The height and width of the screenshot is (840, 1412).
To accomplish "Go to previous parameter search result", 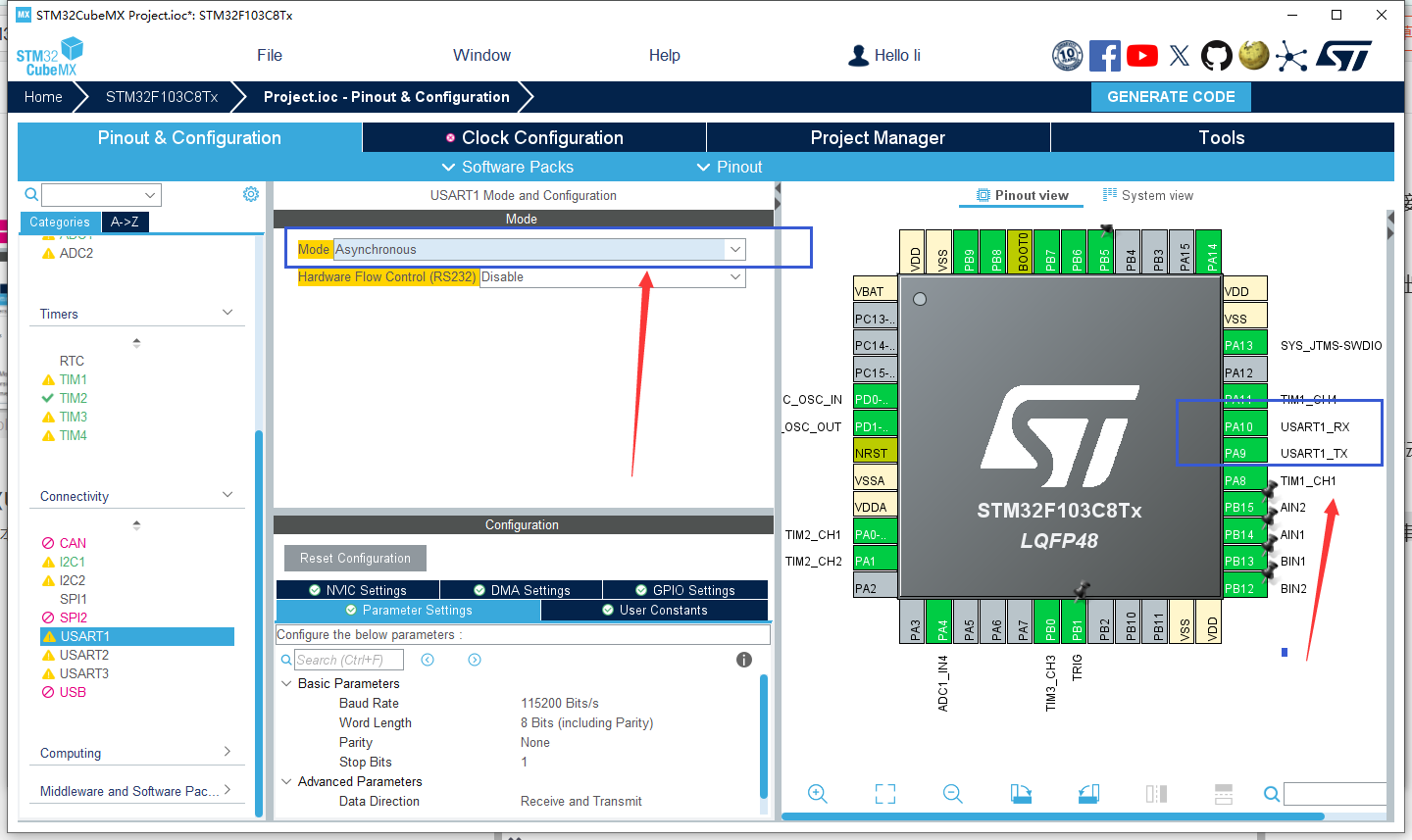I will coord(428,660).
